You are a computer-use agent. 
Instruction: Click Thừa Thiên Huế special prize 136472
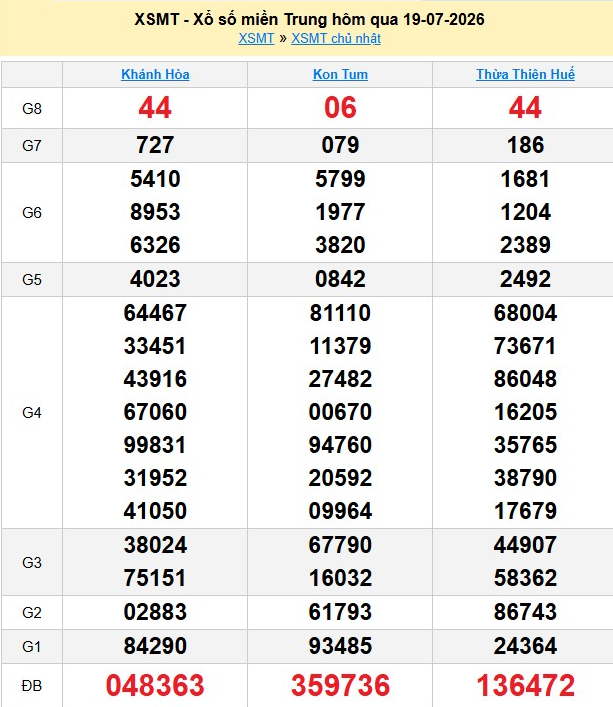coord(526,685)
